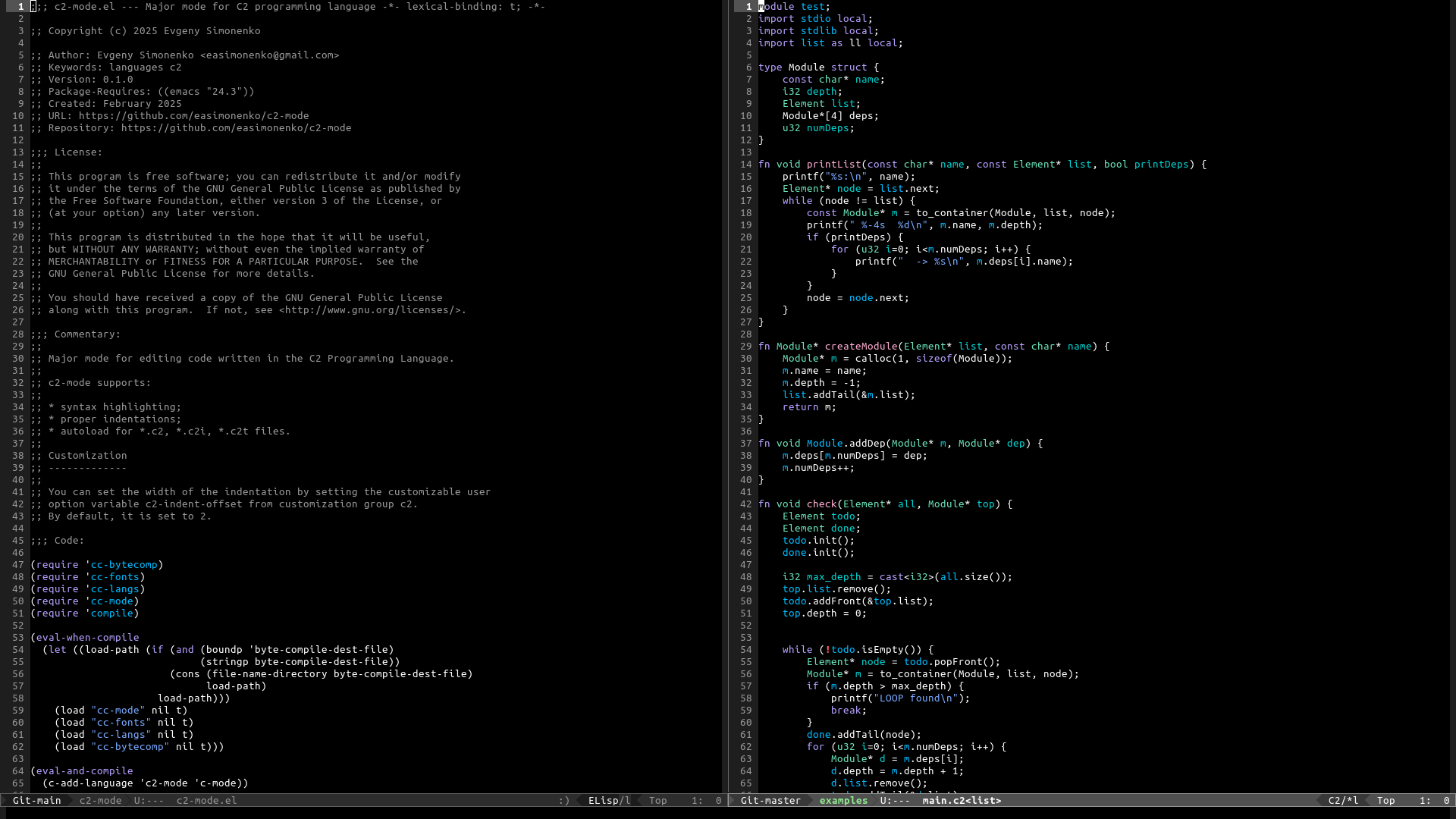Click 'createModule' function name
The image size is (1456, 819).
coord(861,347)
